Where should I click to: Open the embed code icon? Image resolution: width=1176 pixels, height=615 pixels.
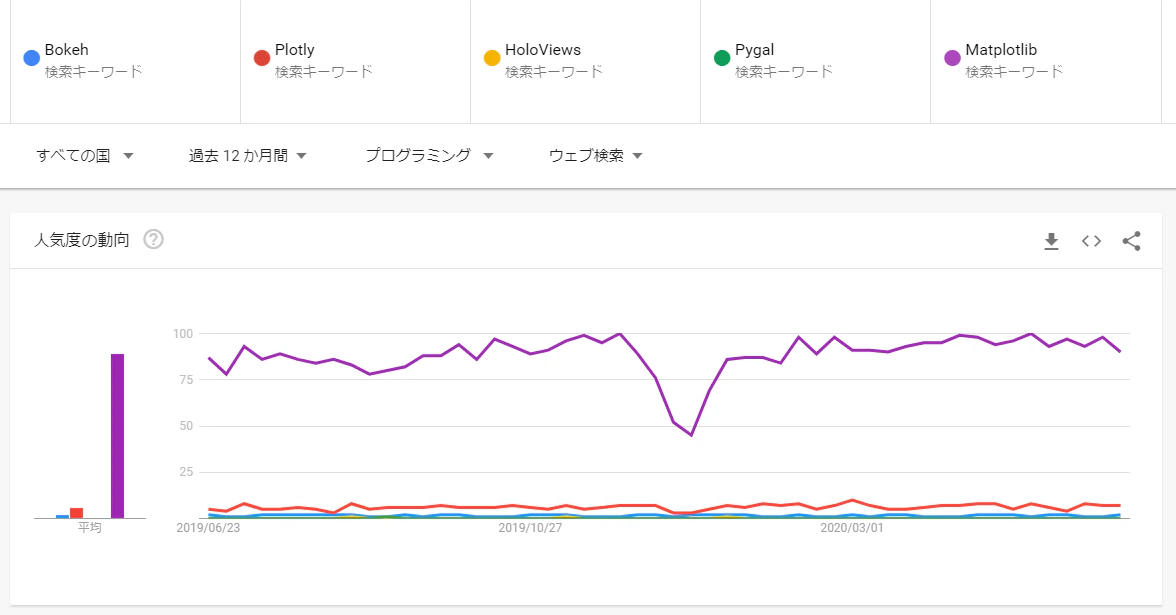pos(1091,241)
